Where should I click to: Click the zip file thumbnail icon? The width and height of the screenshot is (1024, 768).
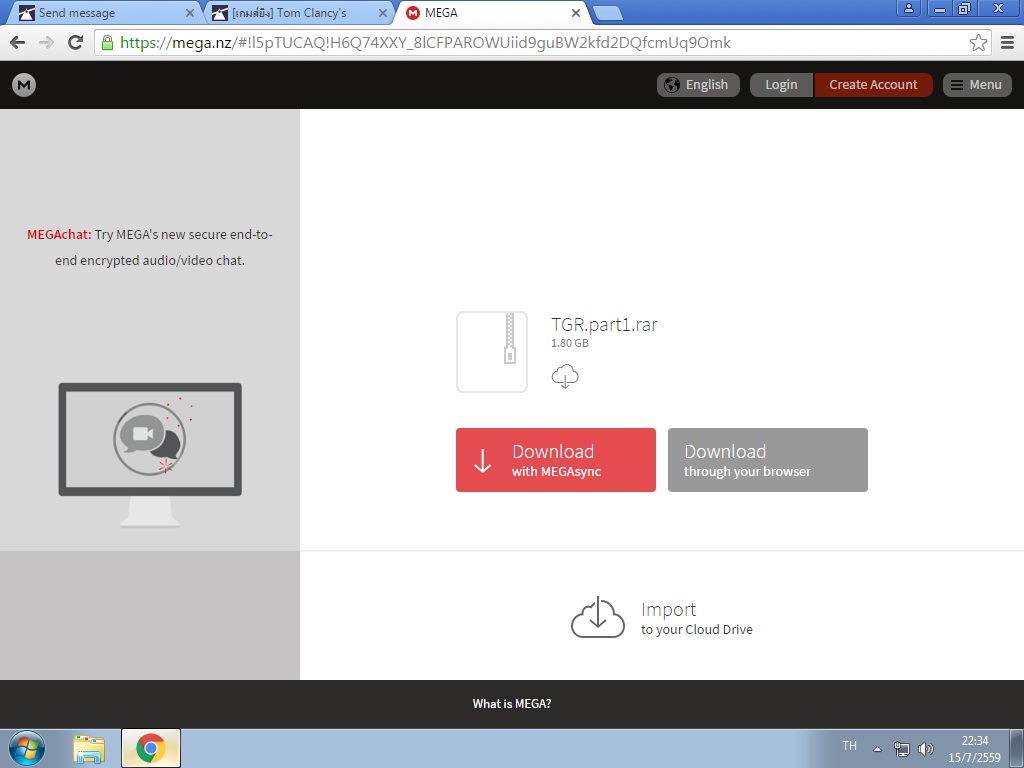point(492,352)
